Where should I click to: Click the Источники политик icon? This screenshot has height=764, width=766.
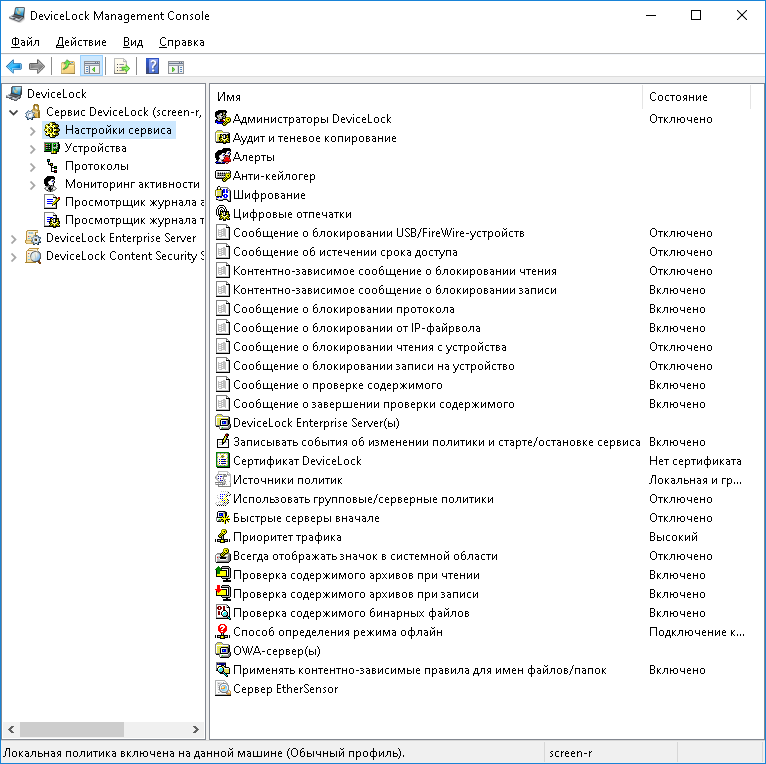(223, 479)
